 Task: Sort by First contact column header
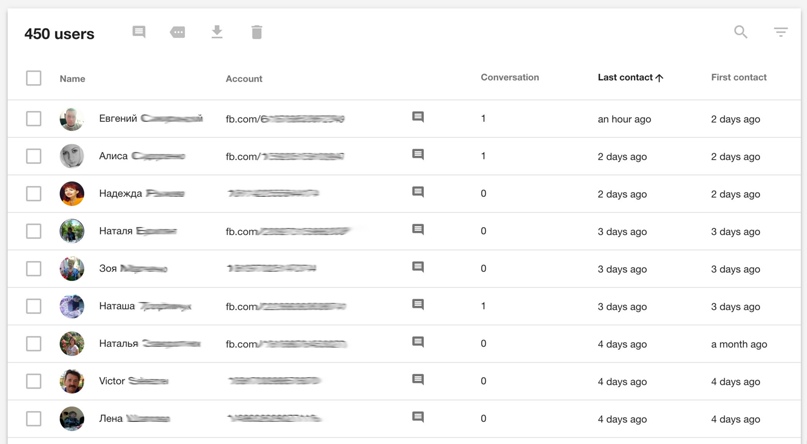tap(739, 77)
